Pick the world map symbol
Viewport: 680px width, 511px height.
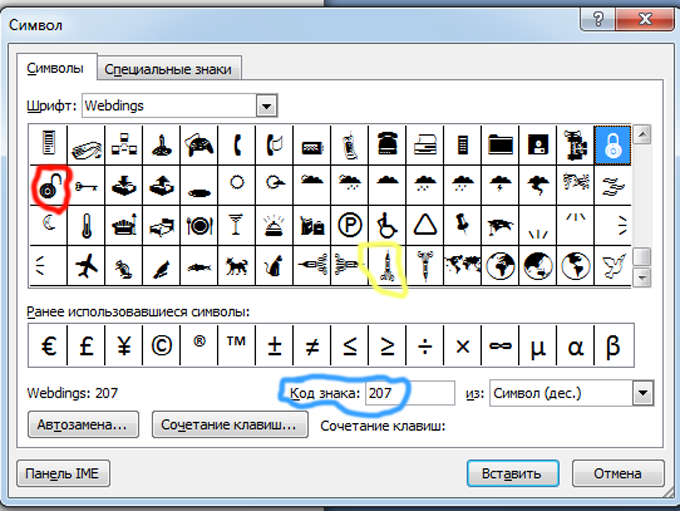point(462,265)
